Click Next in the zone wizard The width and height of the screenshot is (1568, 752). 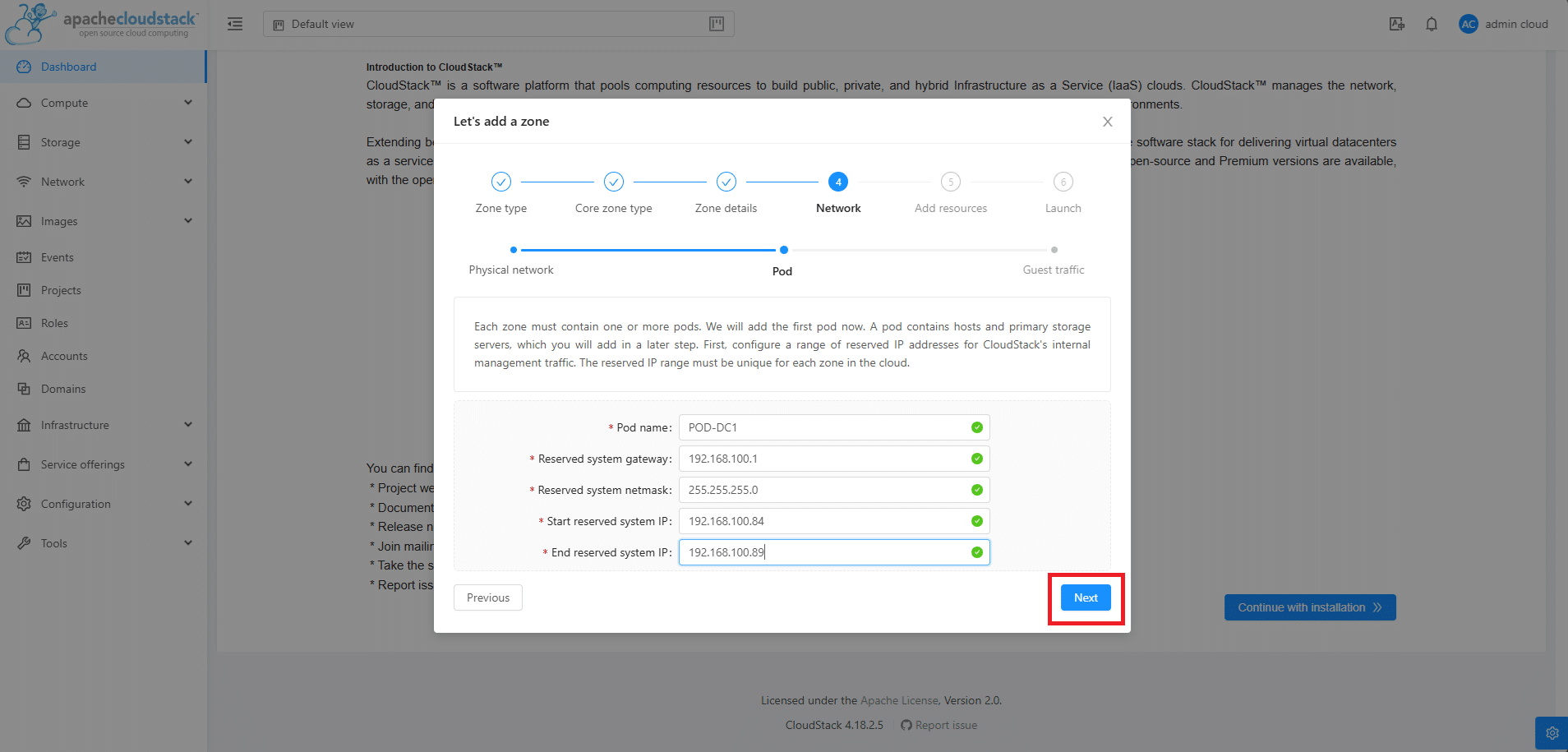(x=1086, y=597)
